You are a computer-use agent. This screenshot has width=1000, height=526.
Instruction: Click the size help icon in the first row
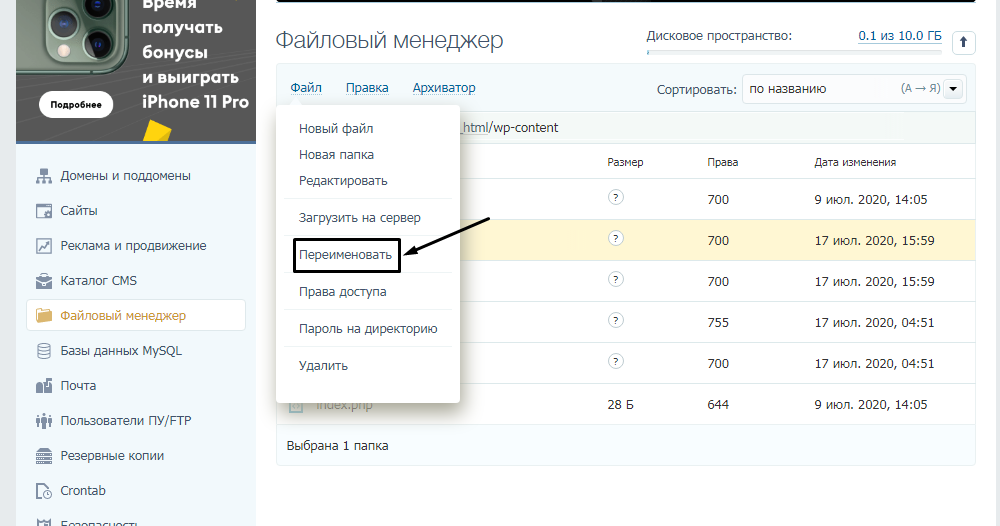pos(616,198)
